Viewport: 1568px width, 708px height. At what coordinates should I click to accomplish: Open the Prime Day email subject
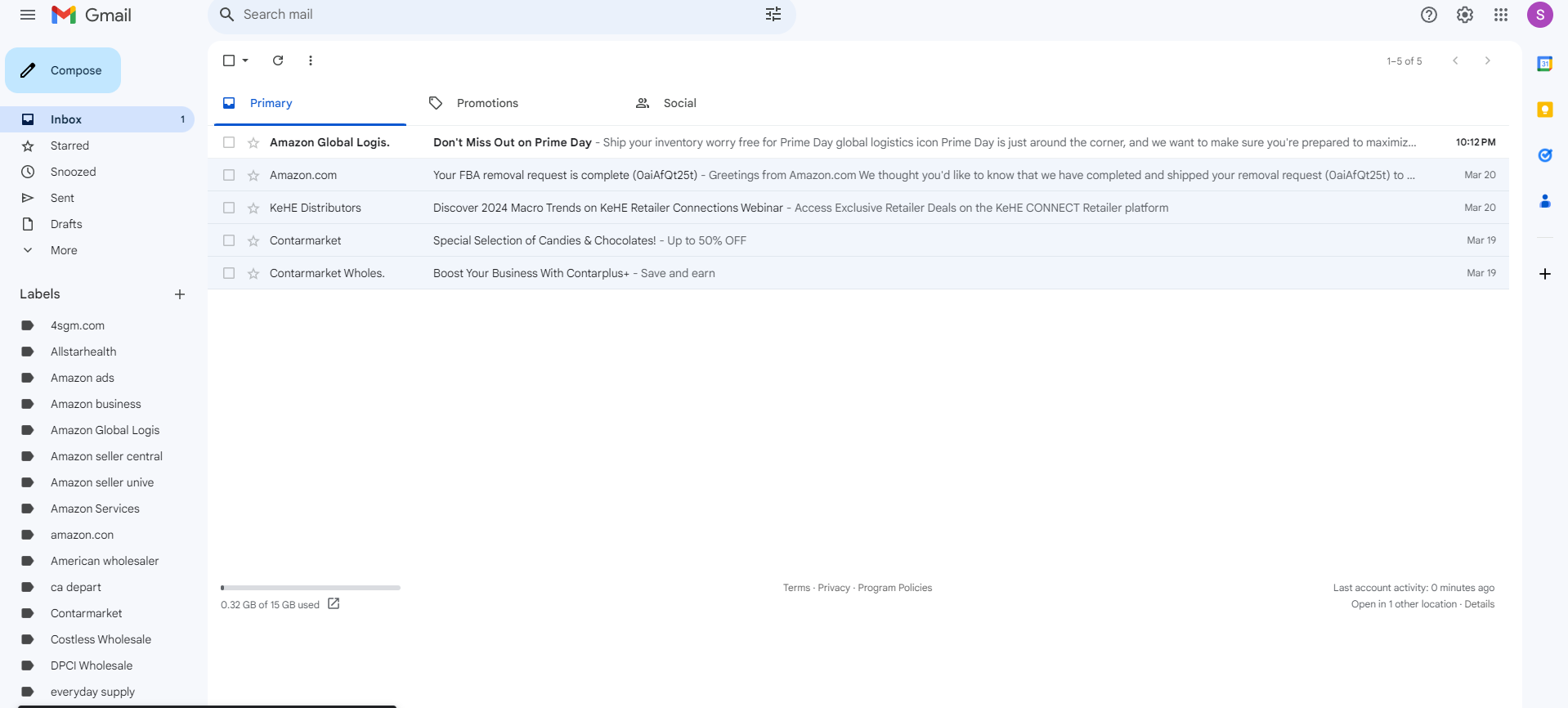coord(513,142)
